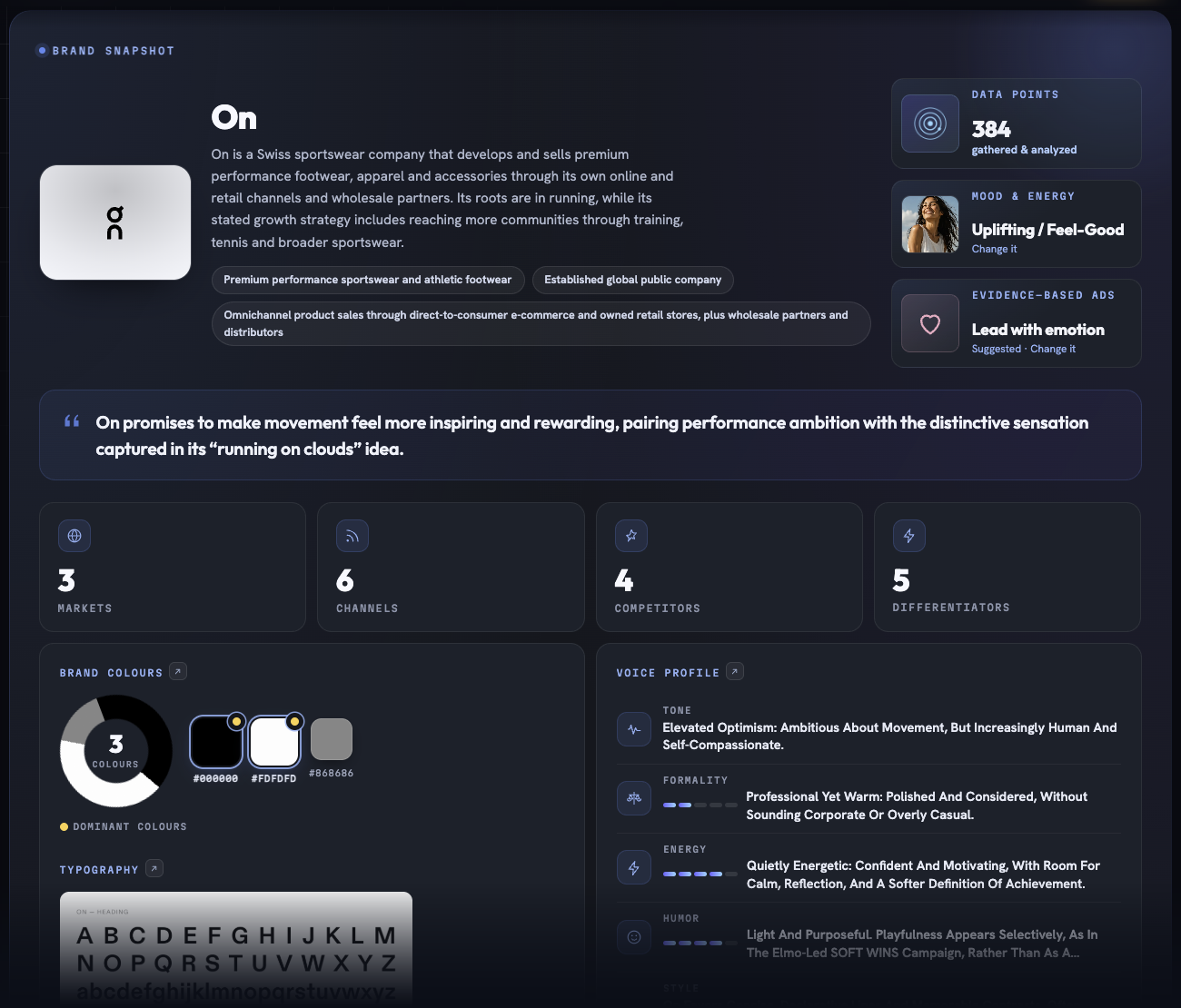The height and width of the screenshot is (1008, 1181).
Task: Click the Formality level indicator bar
Action: (x=700, y=805)
